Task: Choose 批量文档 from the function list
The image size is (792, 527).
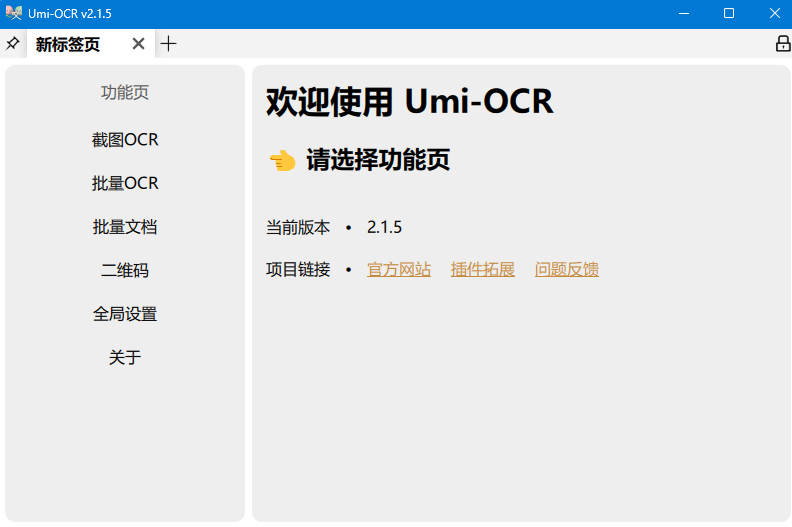Action: point(125,227)
